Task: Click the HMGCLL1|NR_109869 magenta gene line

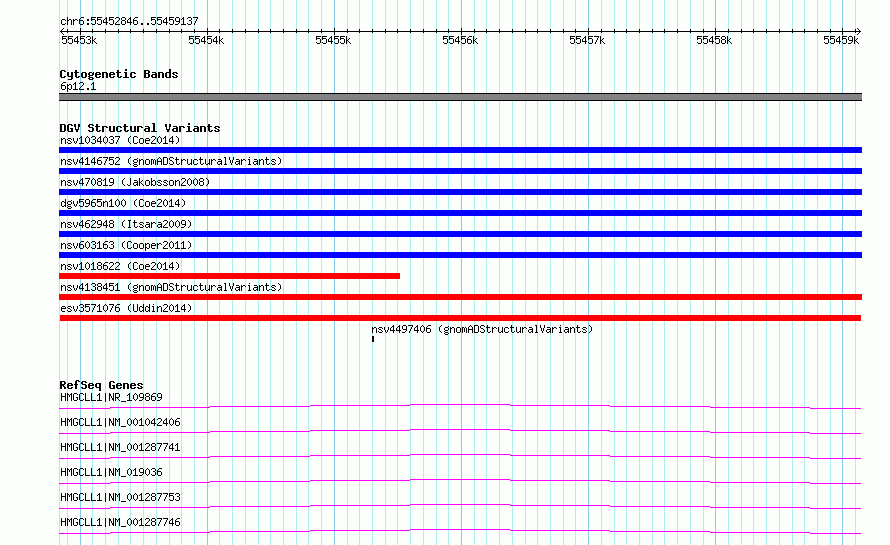Action: click(460, 406)
